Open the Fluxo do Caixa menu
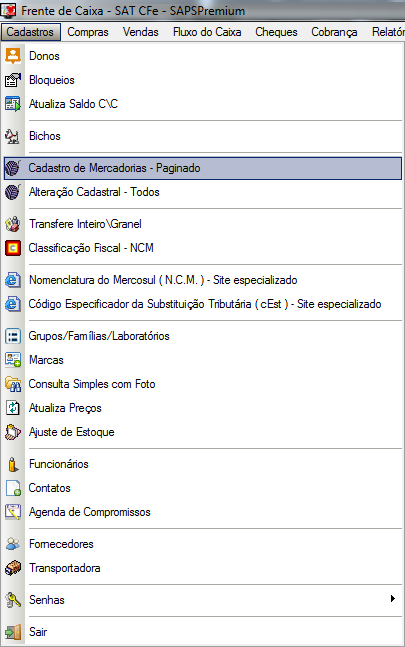 point(207,32)
